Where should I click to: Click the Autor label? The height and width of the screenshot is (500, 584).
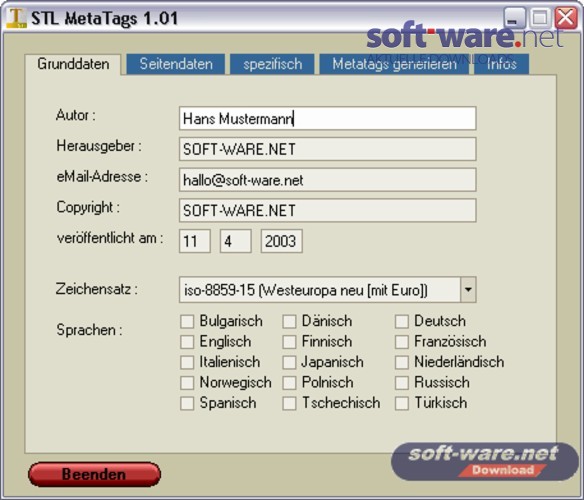(x=76, y=115)
